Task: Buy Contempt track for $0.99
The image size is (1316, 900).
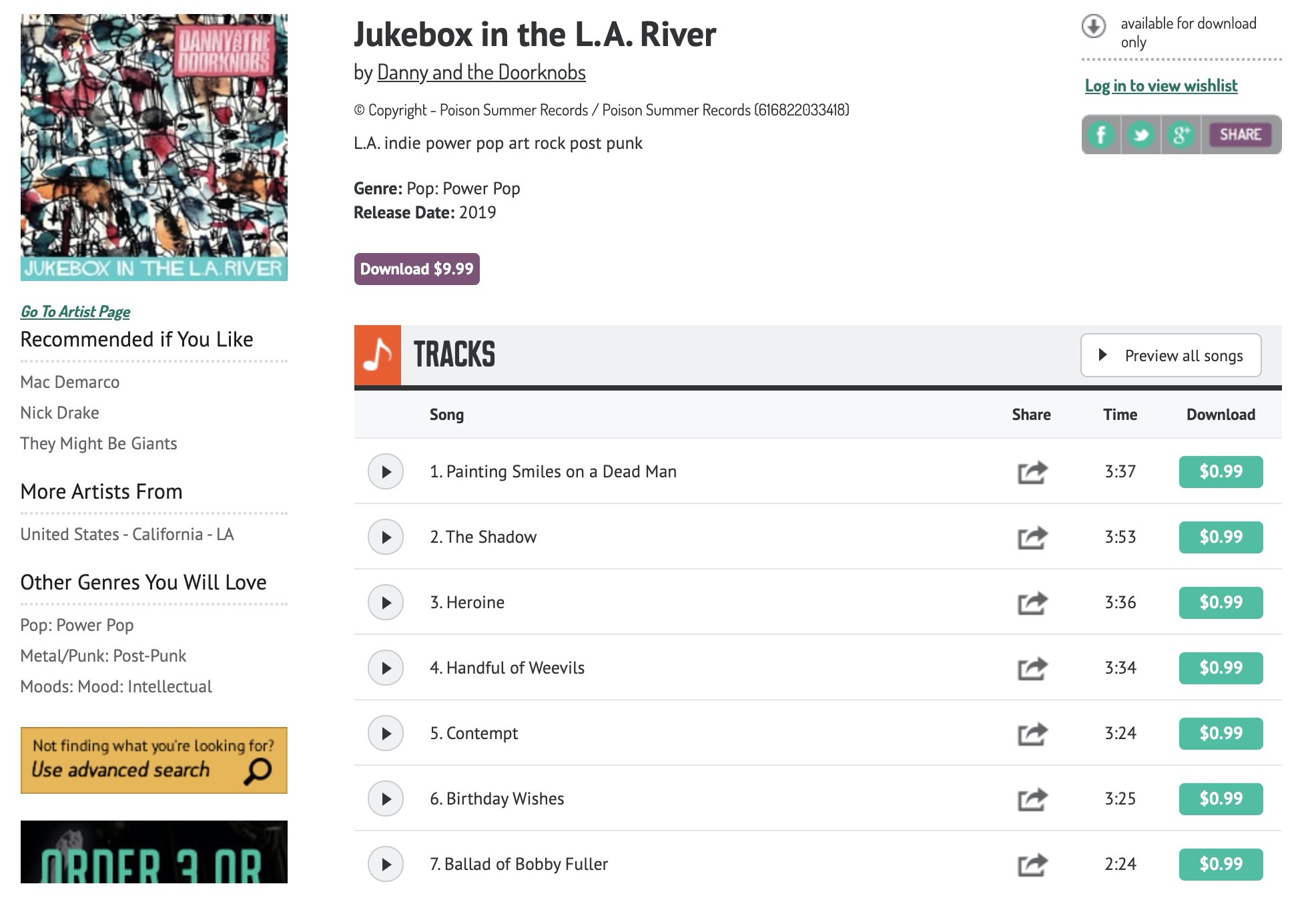Action: (x=1221, y=734)
